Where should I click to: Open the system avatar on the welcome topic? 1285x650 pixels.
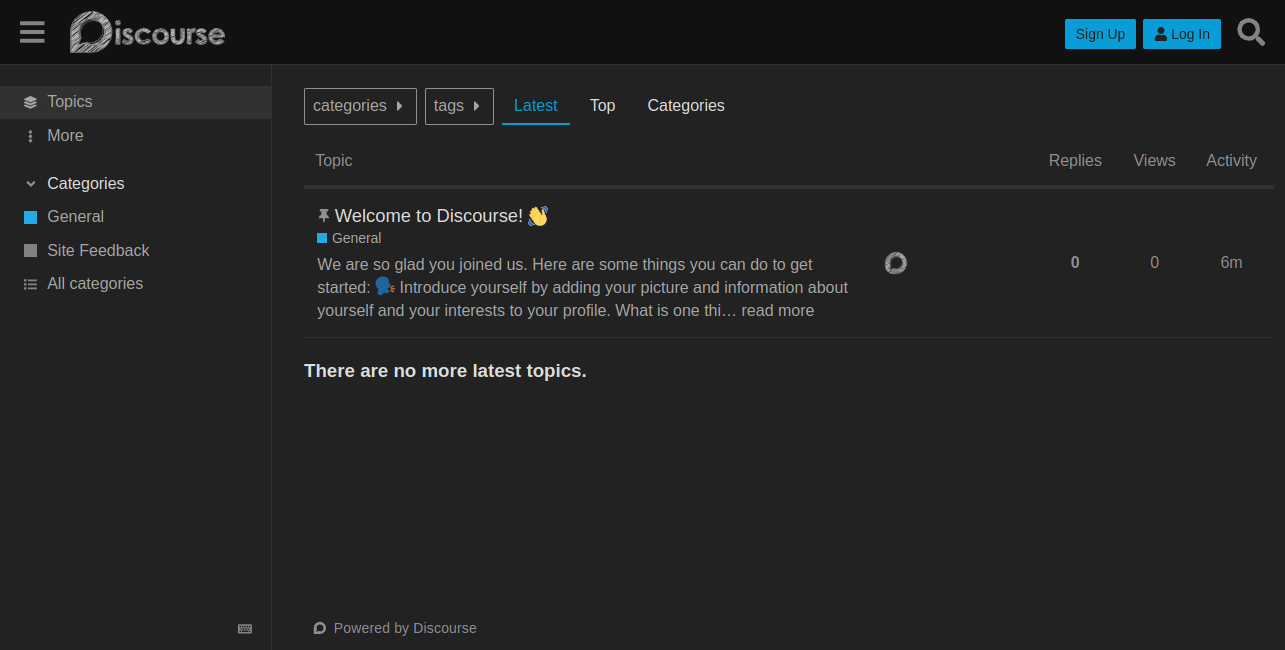895,262
